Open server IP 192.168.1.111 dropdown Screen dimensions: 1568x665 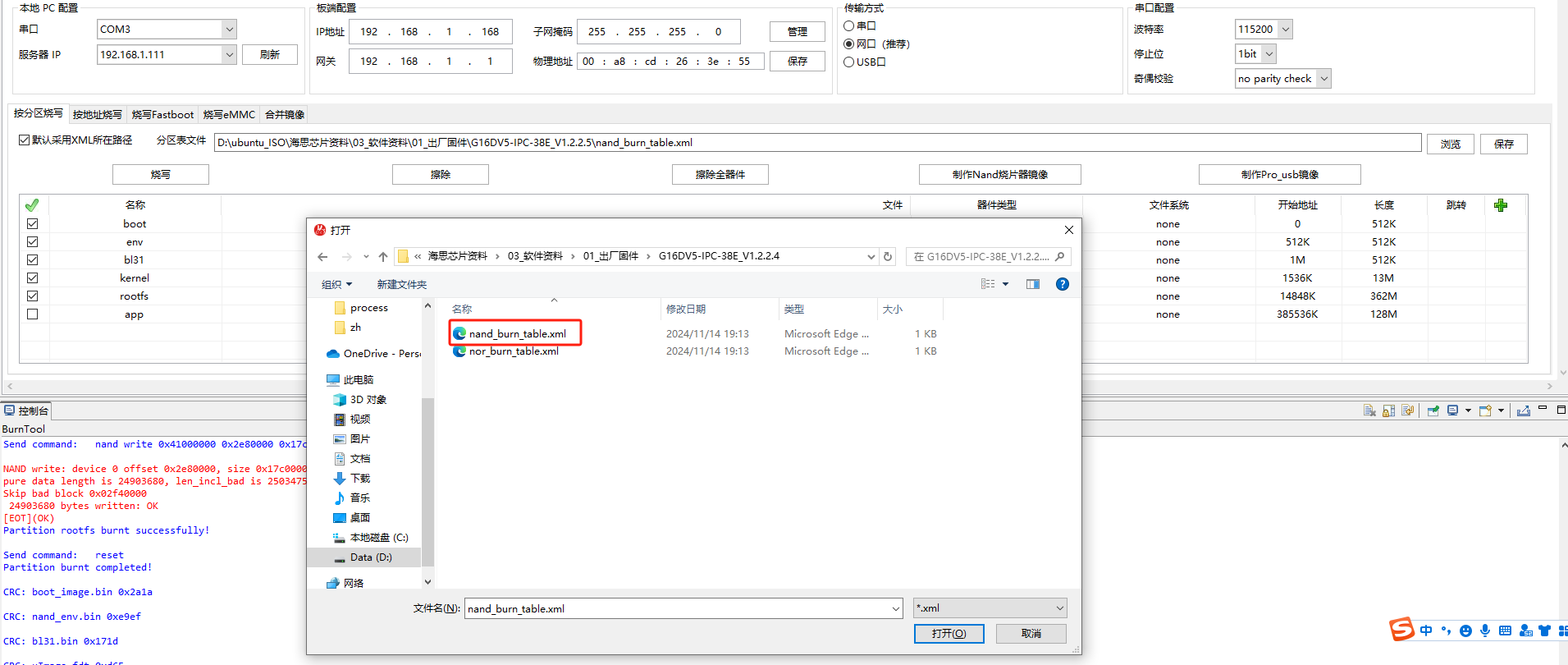tap(229, 55)
